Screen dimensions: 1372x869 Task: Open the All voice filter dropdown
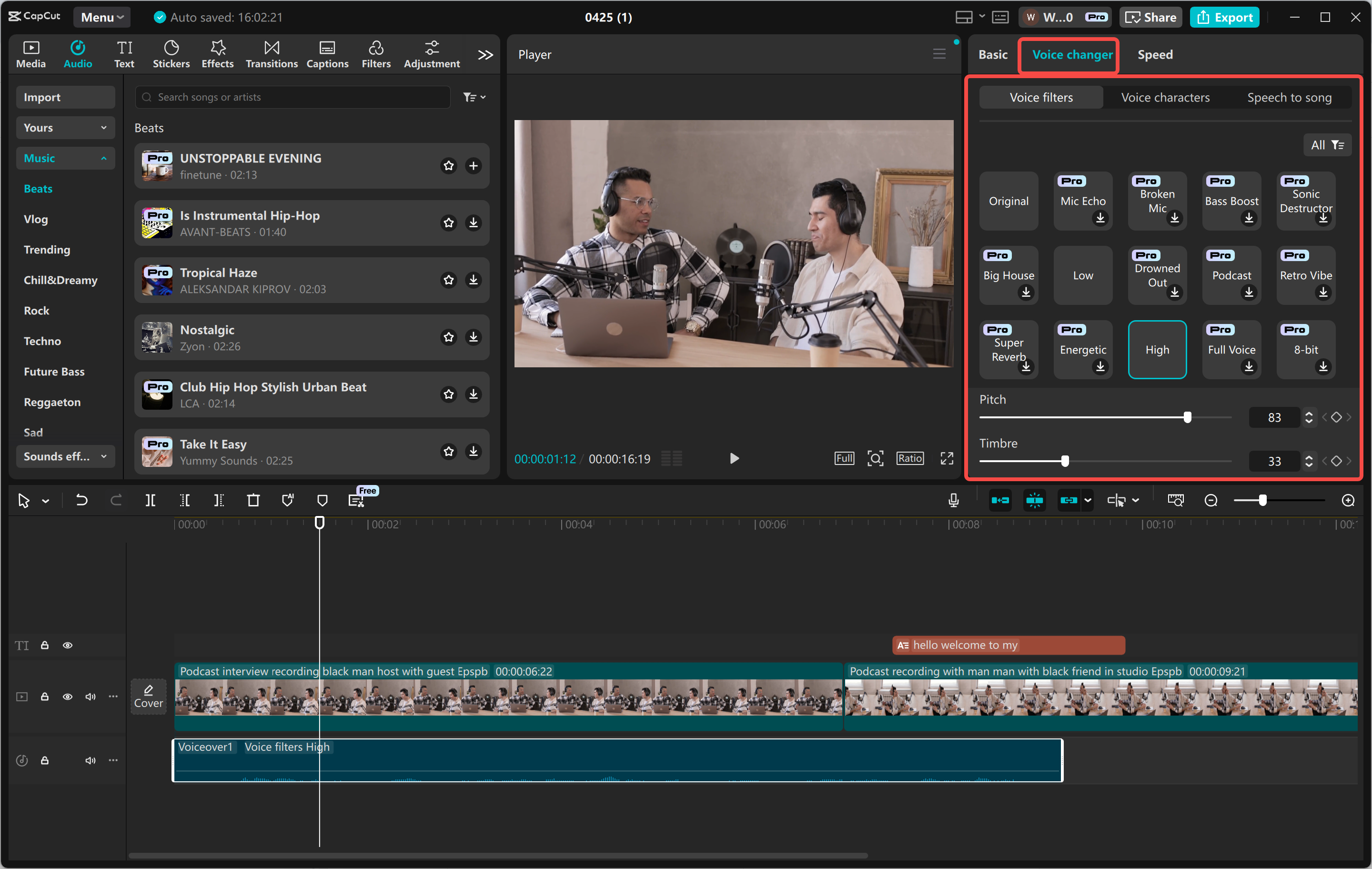pos(1327,145)
